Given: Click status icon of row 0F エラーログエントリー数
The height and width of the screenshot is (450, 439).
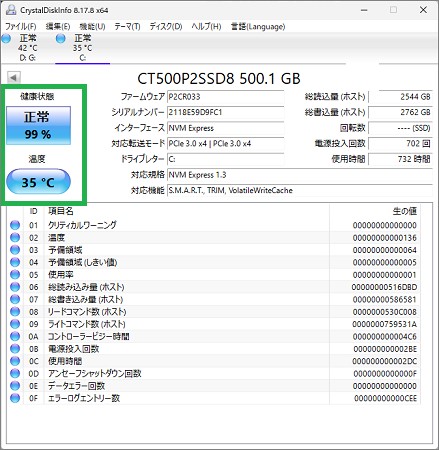Looking at the screenshot, I should [15, 398].
